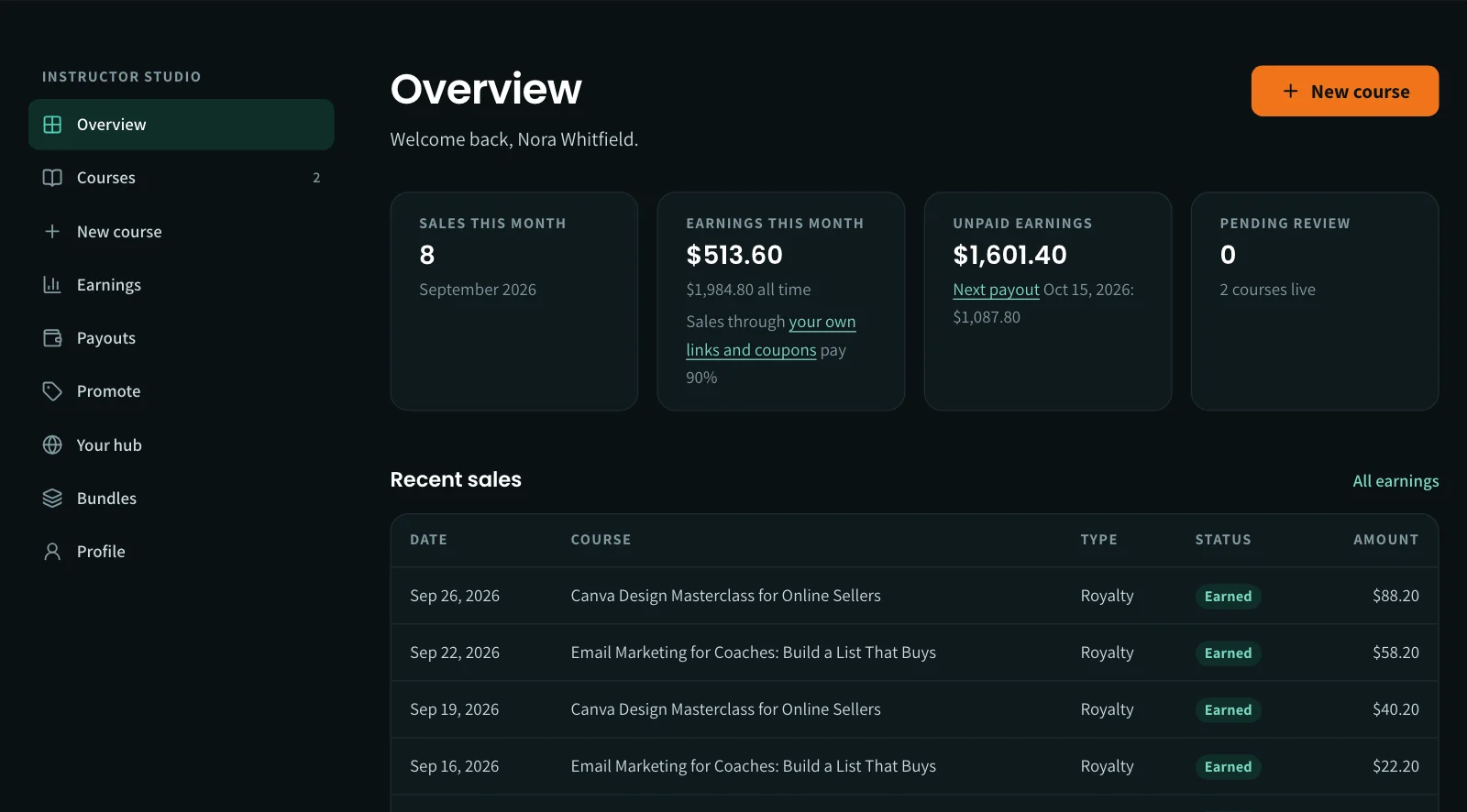Click sidebar New course label
The height and width of the screenshot is (812, 1467).
coord(119,232)
